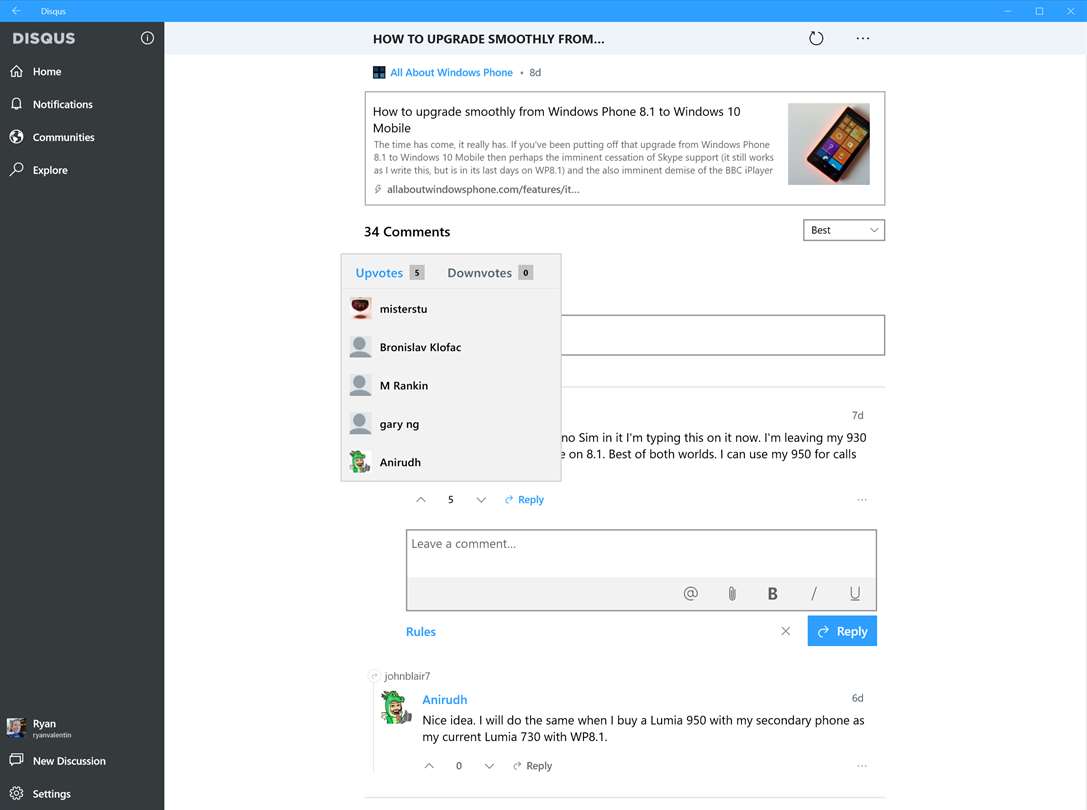
Task: Attach a file with paperclip icon
Action: point(732,593)
